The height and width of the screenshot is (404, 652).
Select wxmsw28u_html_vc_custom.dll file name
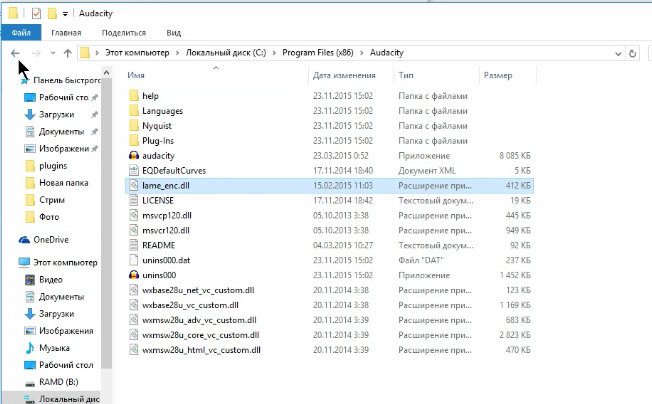[x=201, y=350]
